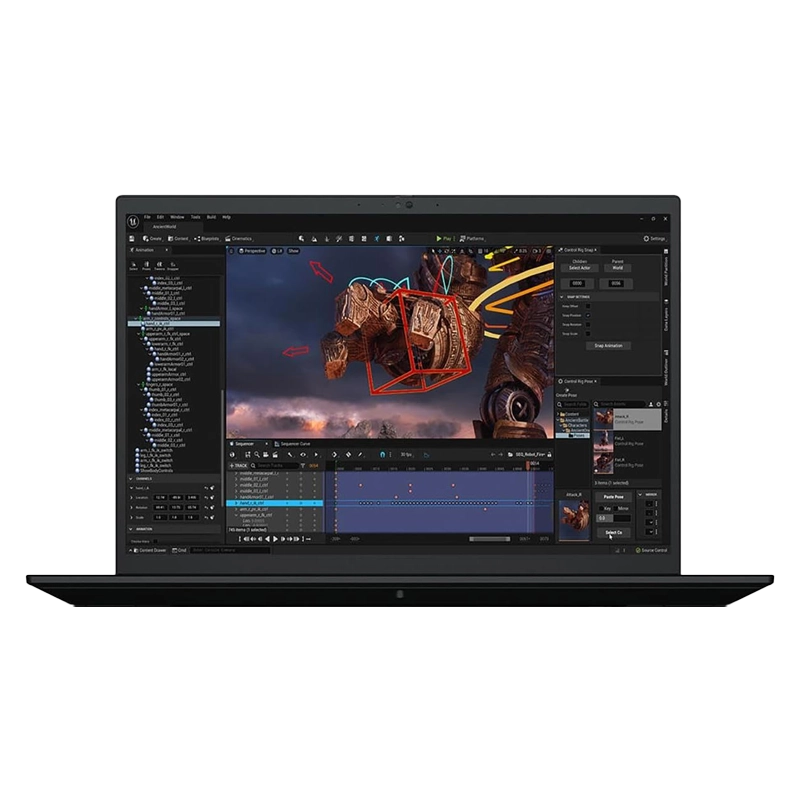Click the Paste Pose button
Viewport: 800px width, 800px height.
pos(612,496)
